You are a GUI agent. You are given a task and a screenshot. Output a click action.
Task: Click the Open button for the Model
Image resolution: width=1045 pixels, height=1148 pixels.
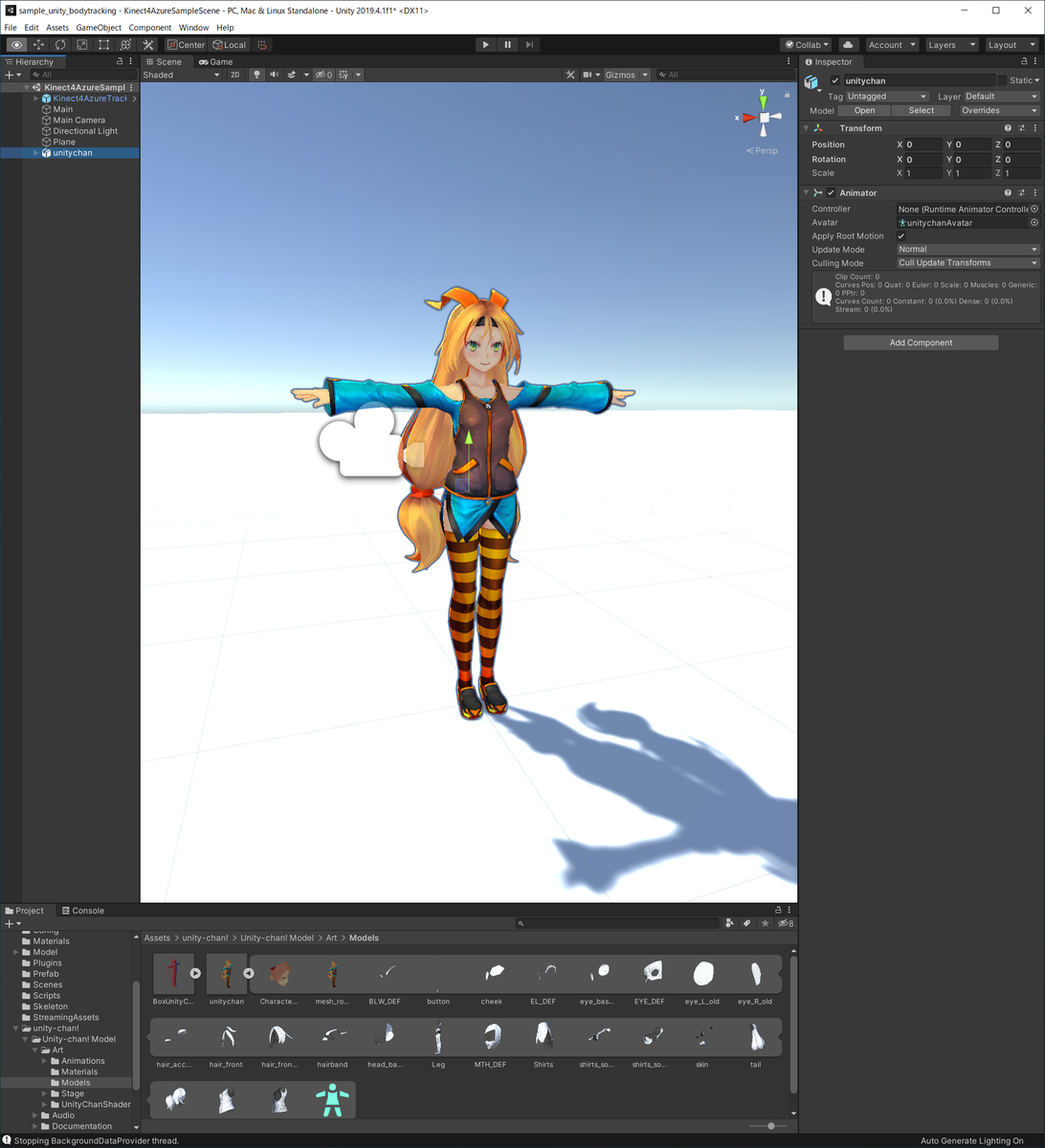point(864,110)
